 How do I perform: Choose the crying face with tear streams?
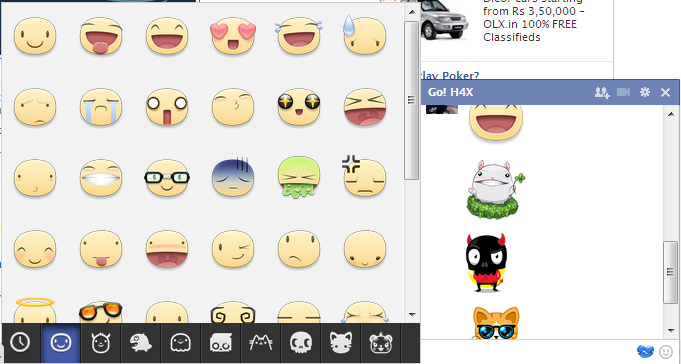(101, 107)
